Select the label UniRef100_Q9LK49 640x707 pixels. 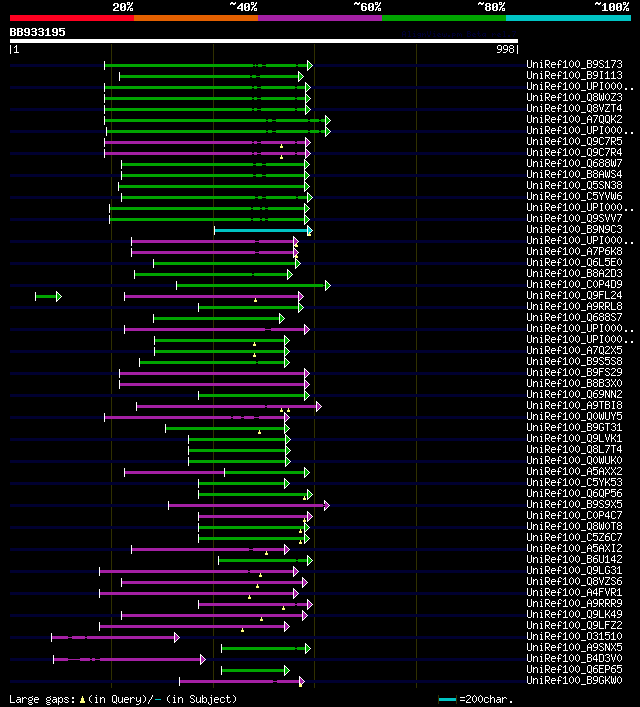point(574,614)
